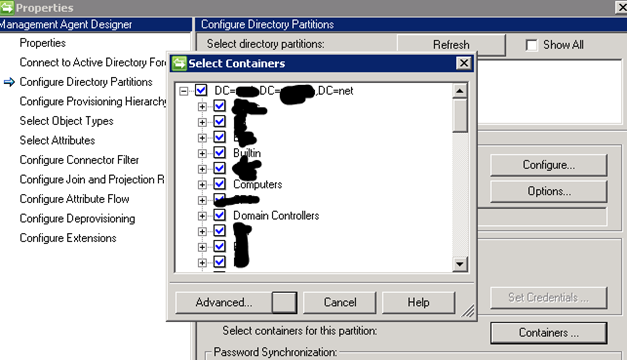Open Properties page in Management Agent Designer
The width and height of the screenshot is (627, 360).
click(x=42, y=43)
